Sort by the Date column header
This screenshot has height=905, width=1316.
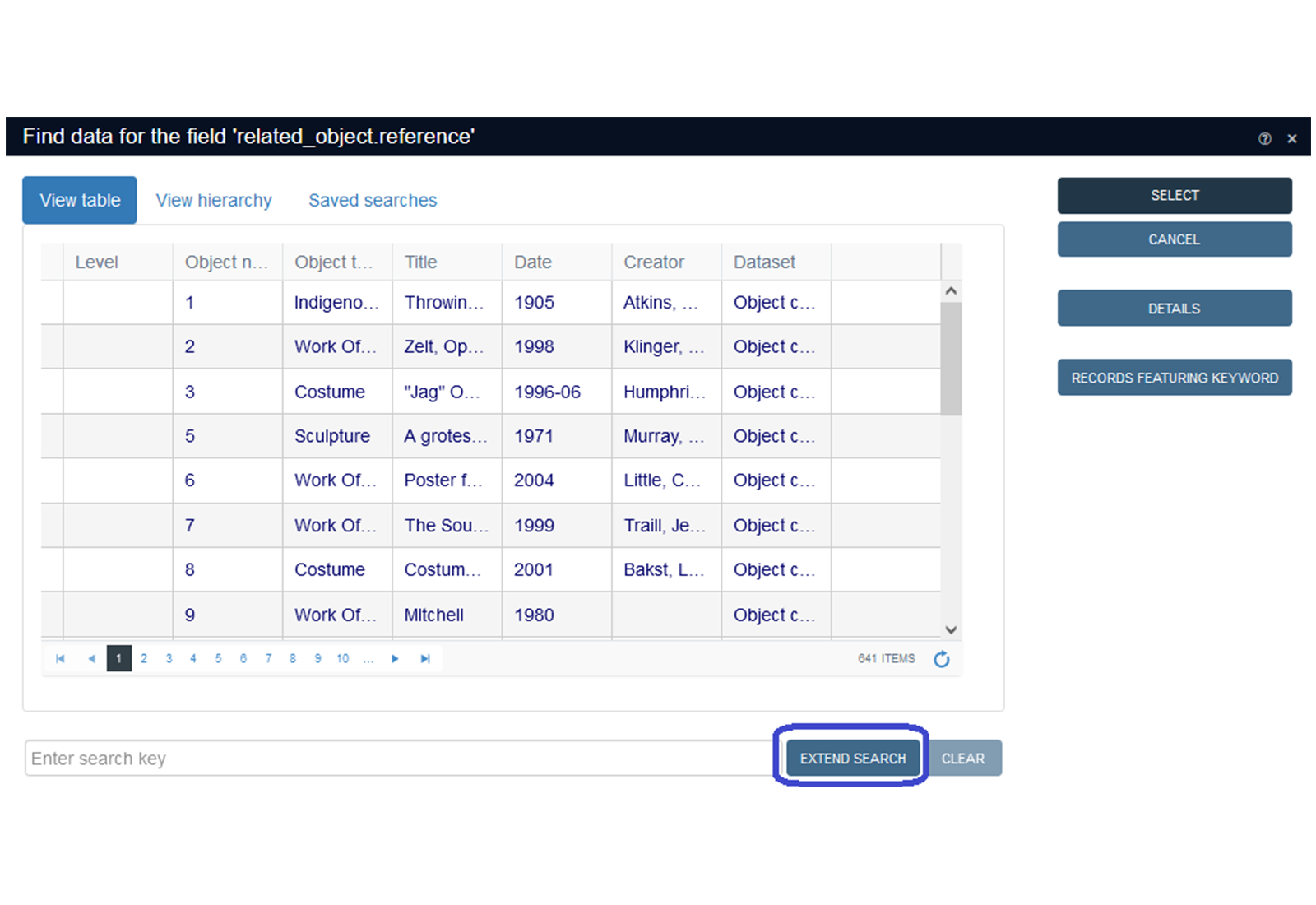tap(533, 262)
